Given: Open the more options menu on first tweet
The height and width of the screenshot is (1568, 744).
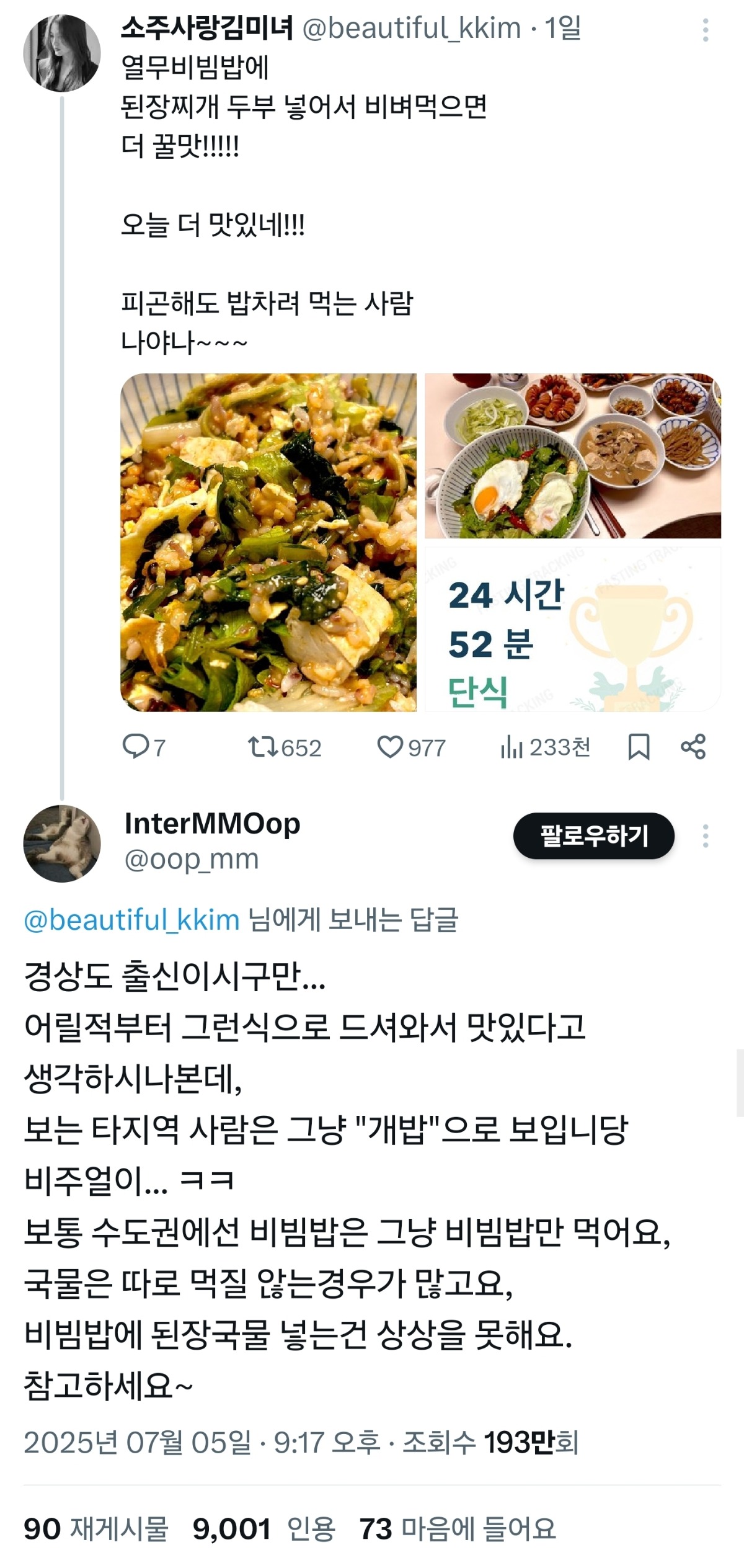Looking at the screenshot, I should coord(706,30).
